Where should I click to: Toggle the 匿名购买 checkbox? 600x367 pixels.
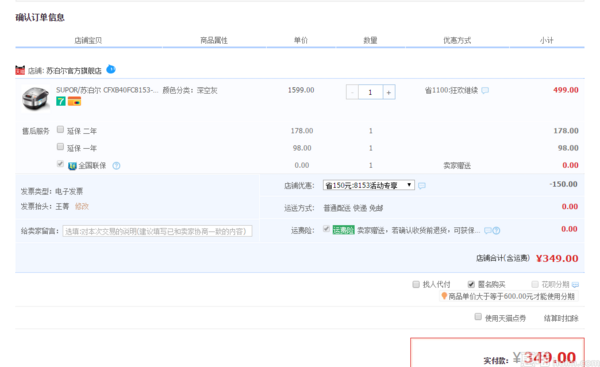pos(471,284)
